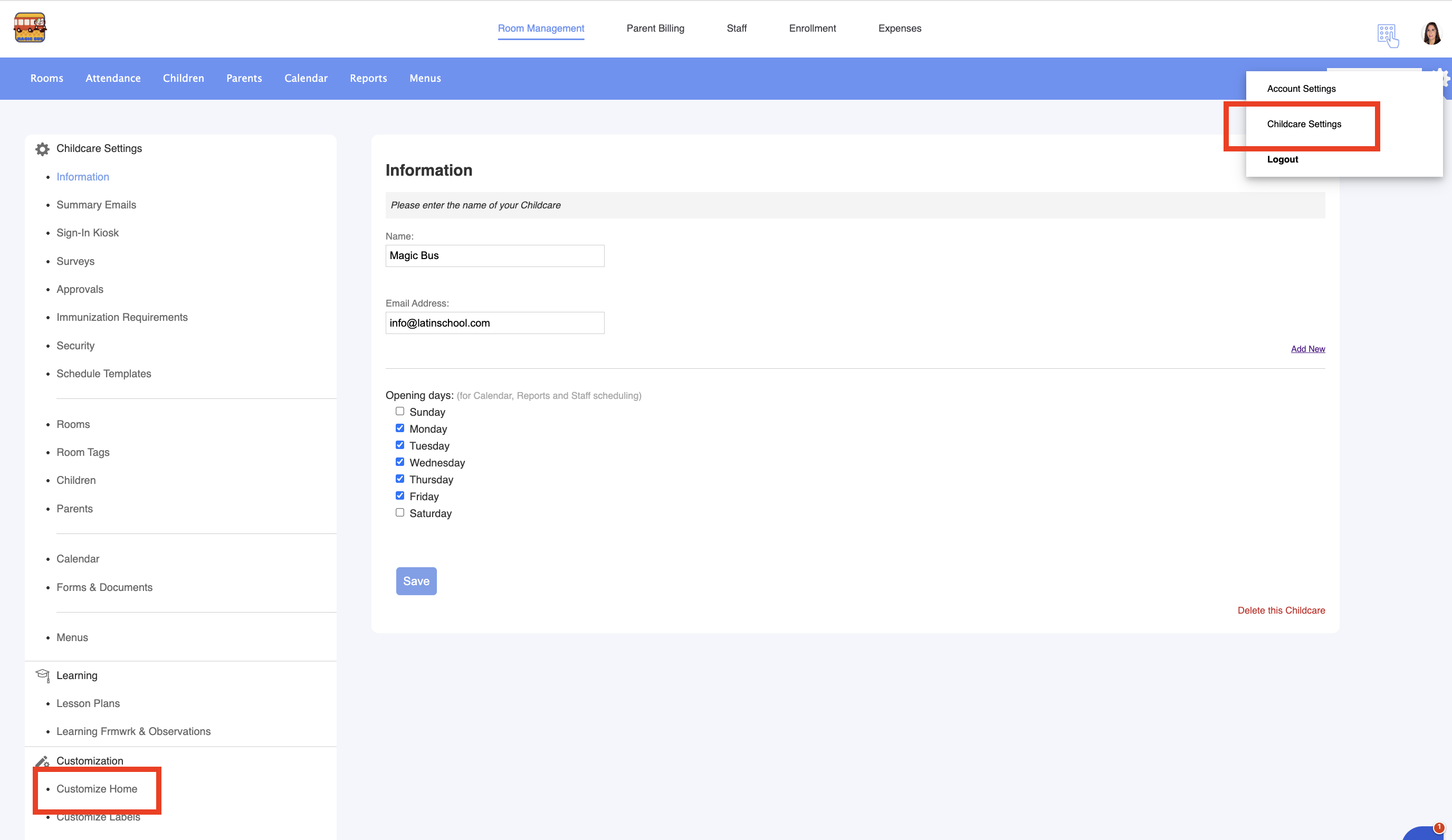
Task: Click the Learning graduation cap icon
Action: [42, 675]
